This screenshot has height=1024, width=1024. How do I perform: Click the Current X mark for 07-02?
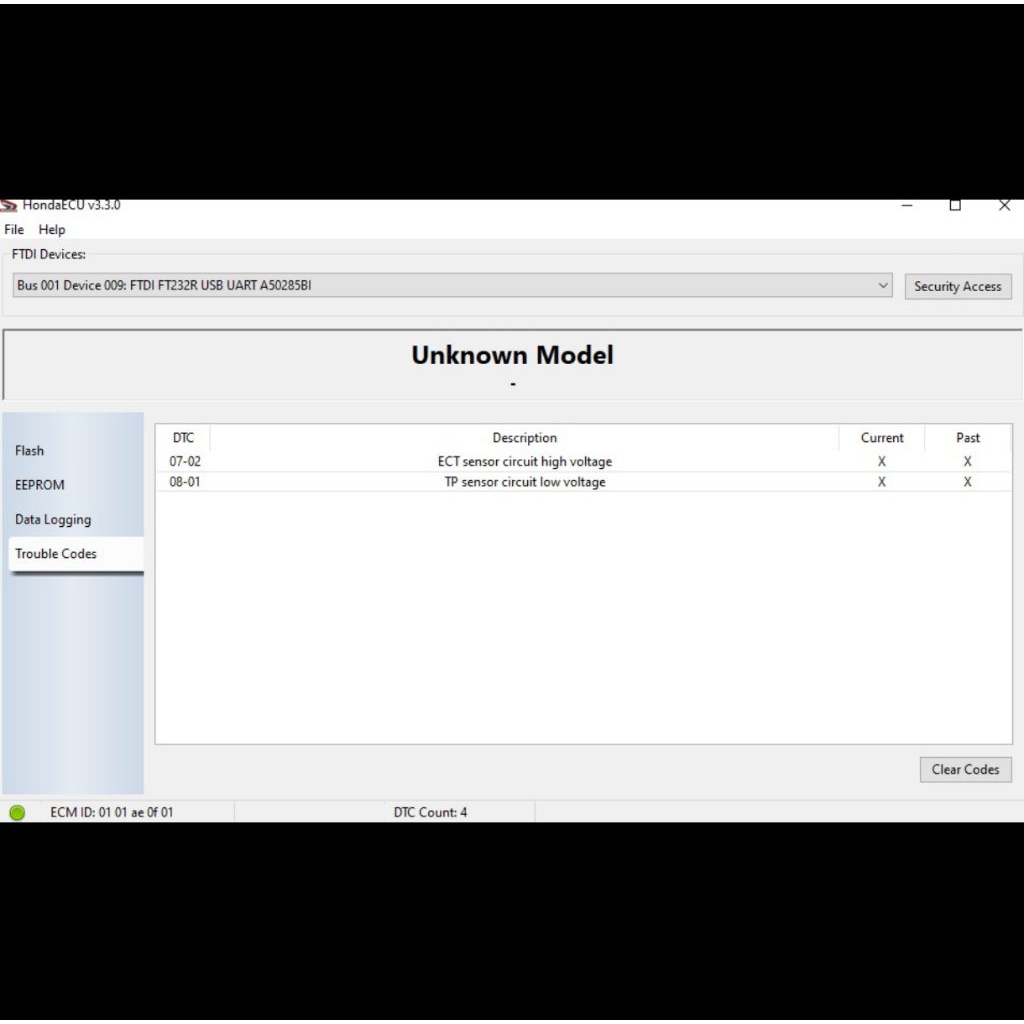882,461
